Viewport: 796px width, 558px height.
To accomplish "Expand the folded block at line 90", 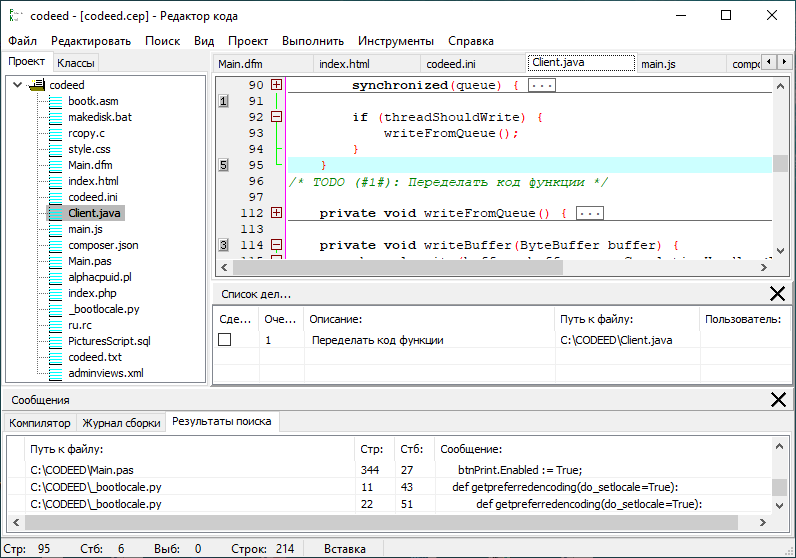I will [277, 86].
